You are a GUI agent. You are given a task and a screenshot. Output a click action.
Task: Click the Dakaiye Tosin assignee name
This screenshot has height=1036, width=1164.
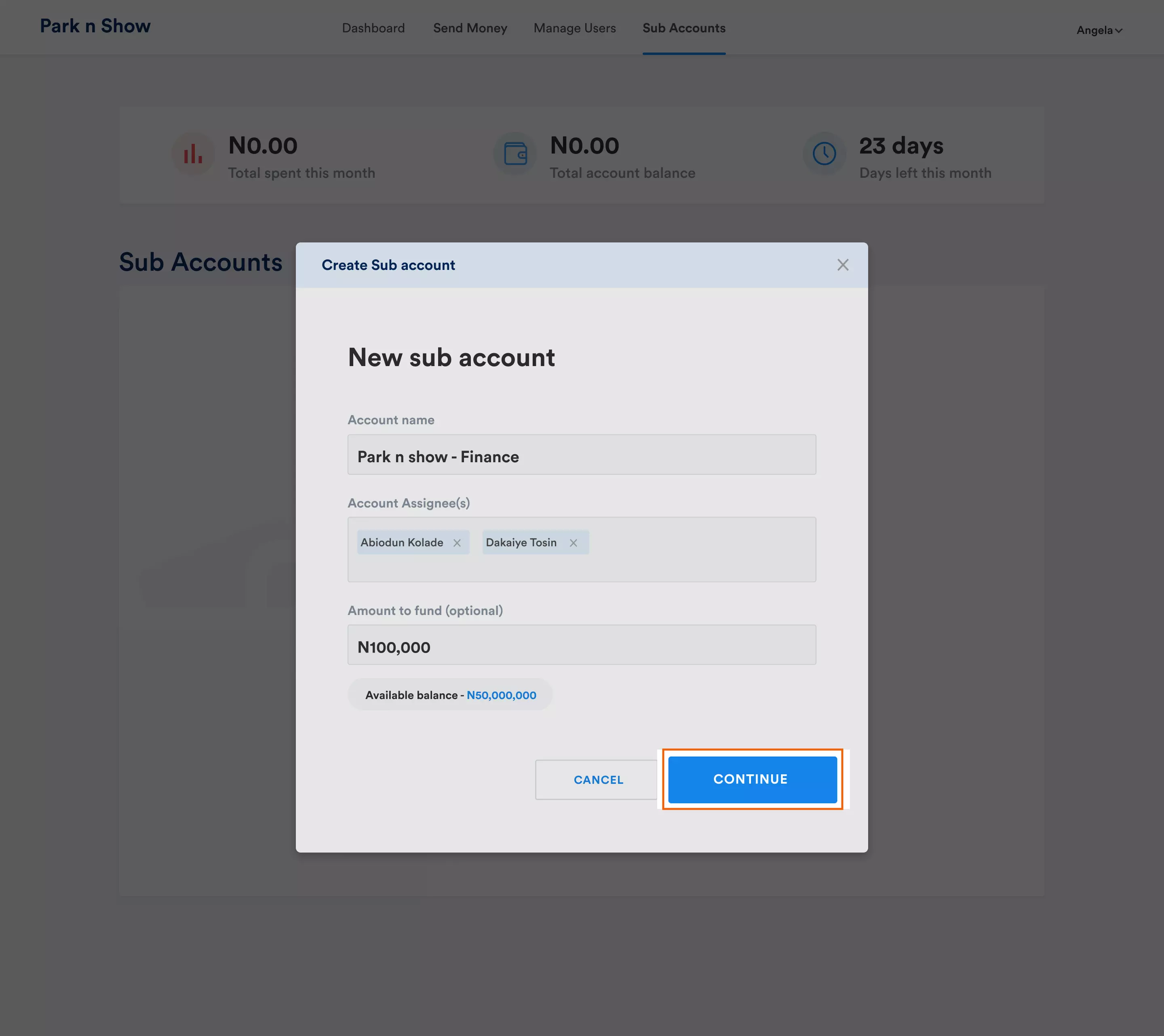521,543
